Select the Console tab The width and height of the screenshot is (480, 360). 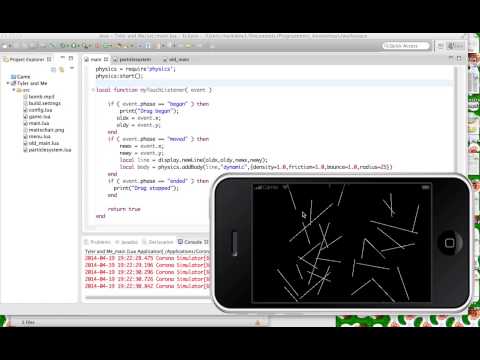(193, 242)
